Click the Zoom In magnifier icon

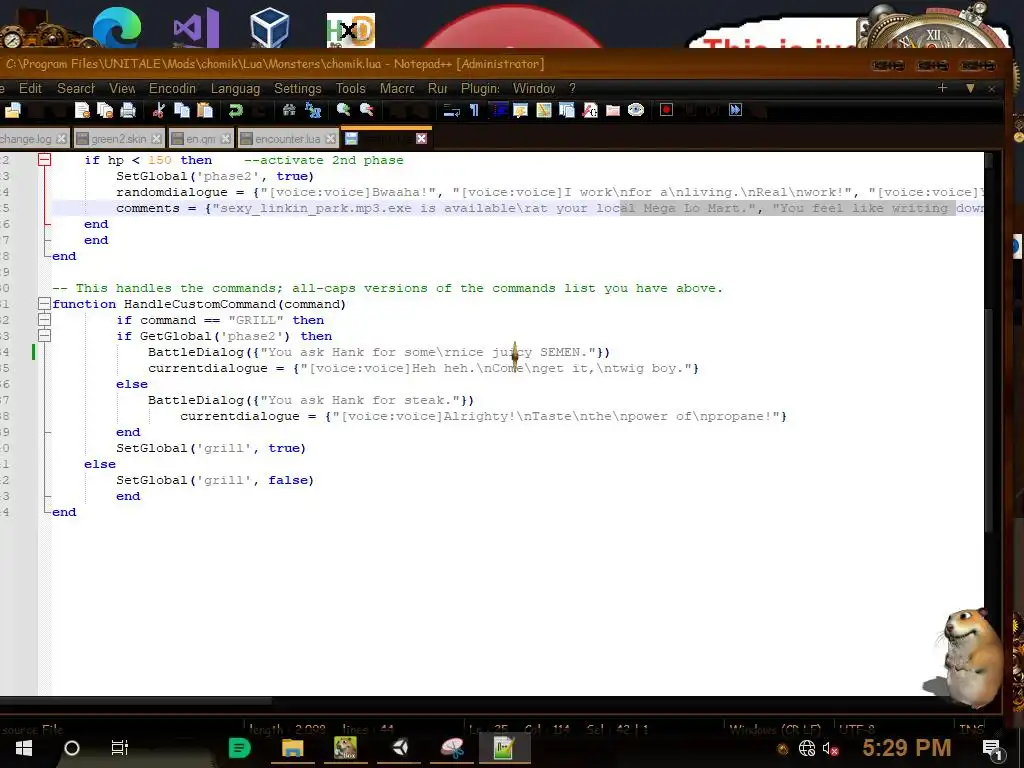pyautogui.click(x=344, y=110)
